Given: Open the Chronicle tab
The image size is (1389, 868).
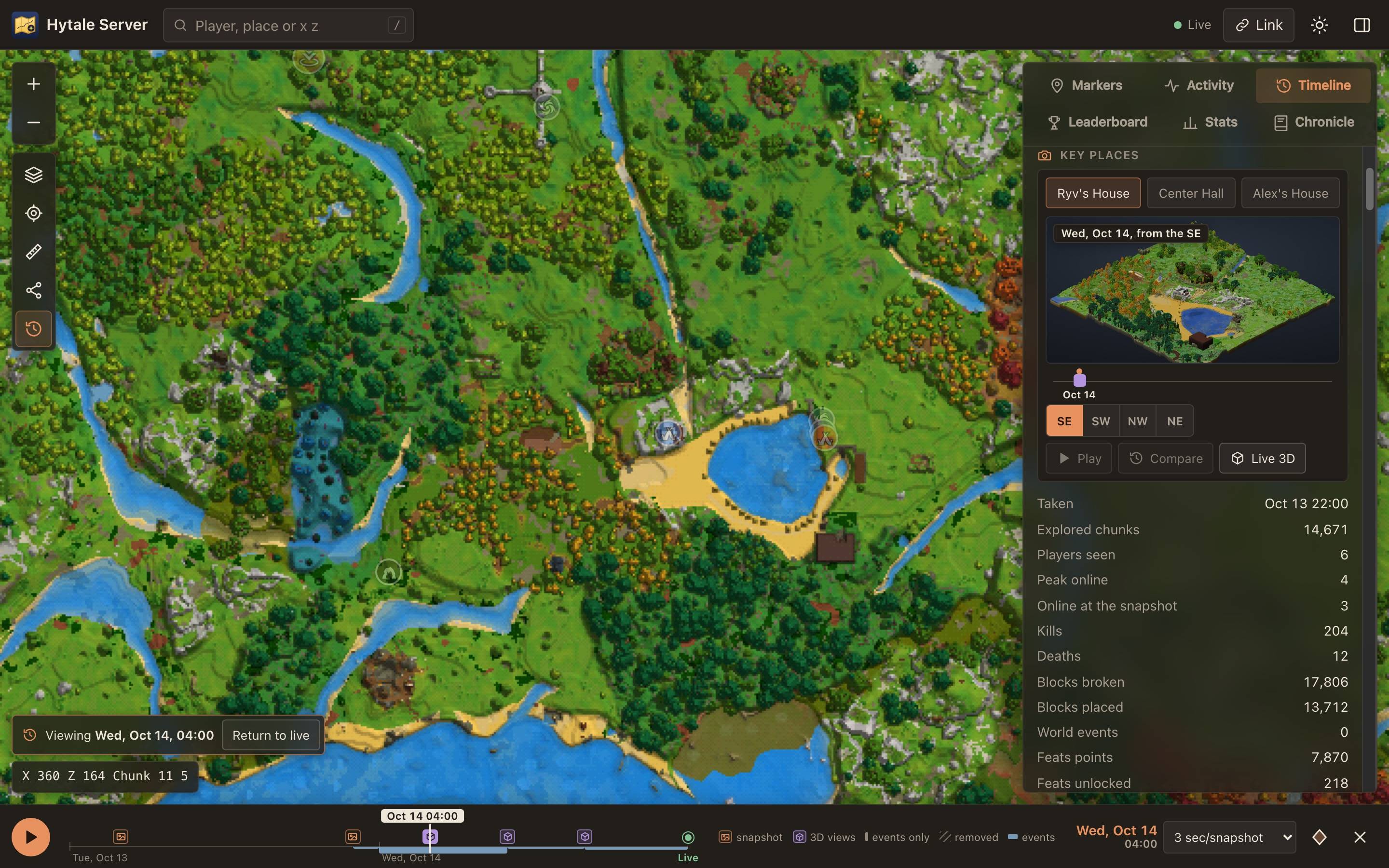Looking at the screenshot, I should 1314,122.
